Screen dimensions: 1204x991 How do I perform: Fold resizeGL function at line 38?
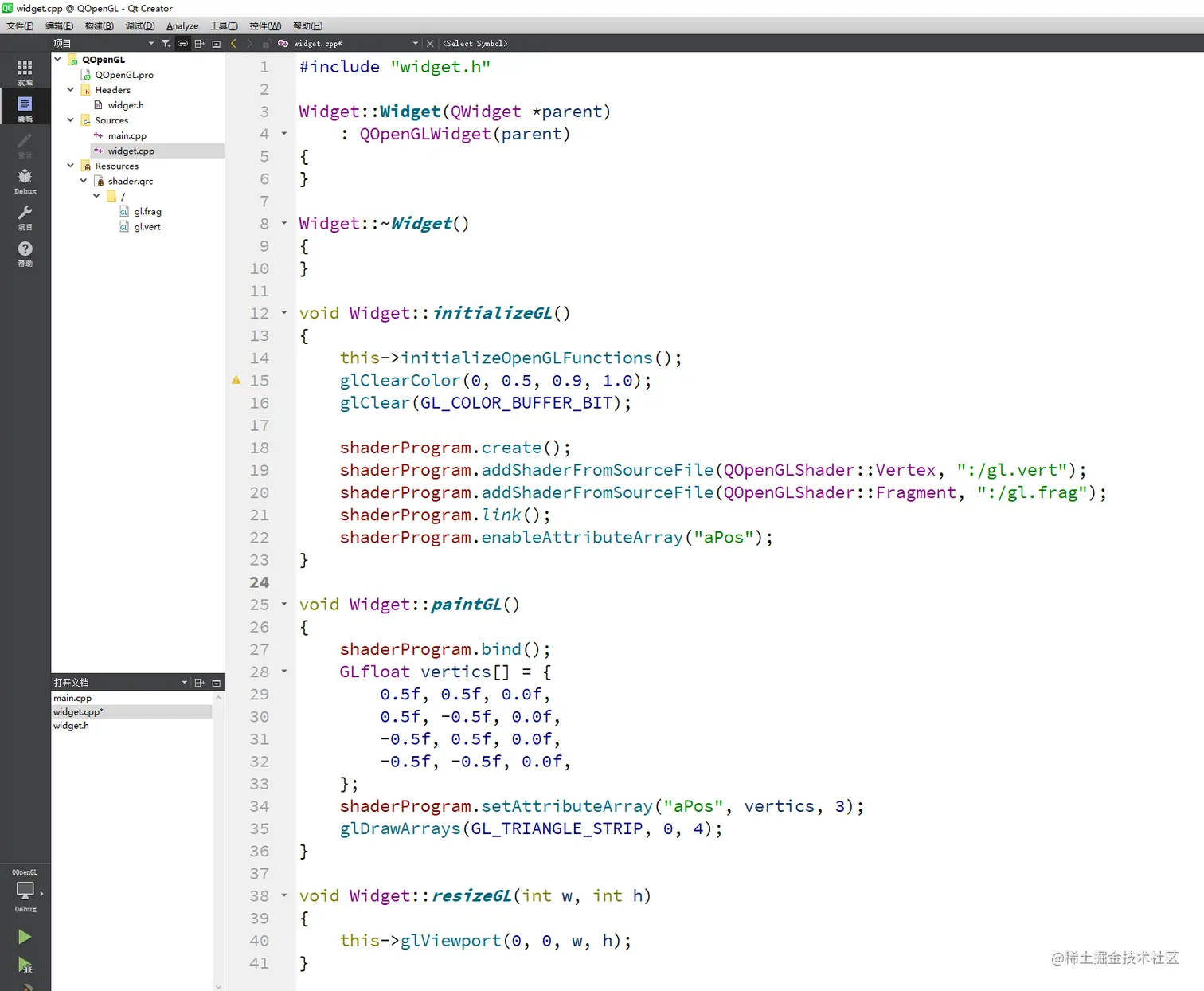pos(284,895)
